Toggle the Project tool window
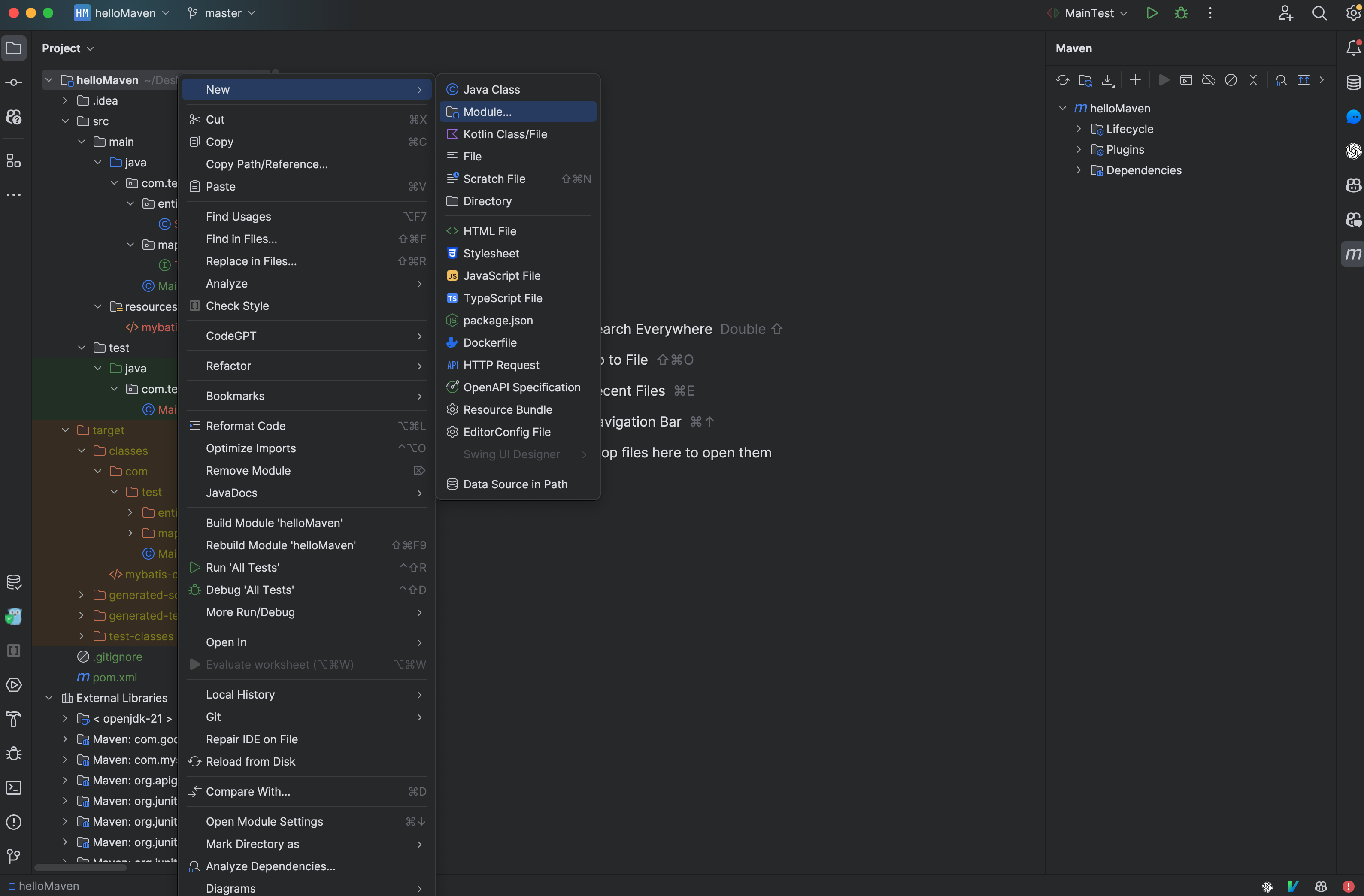 (14, 48)
